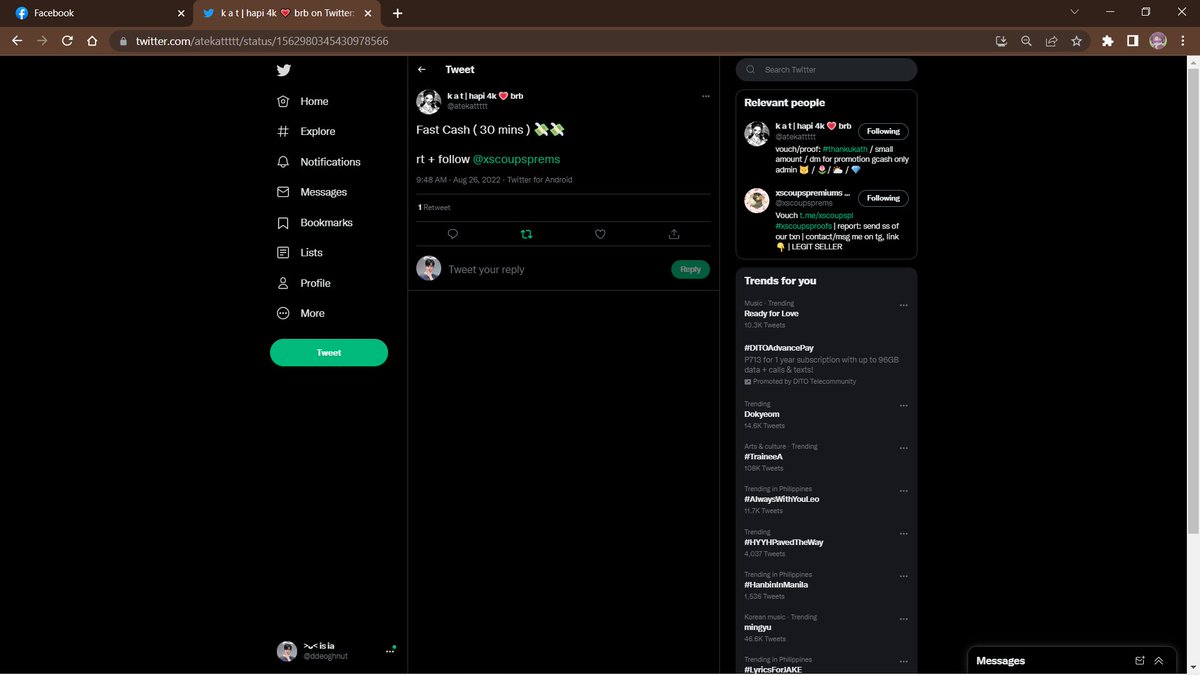Screen dimensions: 1200x675
Task: Open Messages in the sidebar
Action: tap(311, 192)
